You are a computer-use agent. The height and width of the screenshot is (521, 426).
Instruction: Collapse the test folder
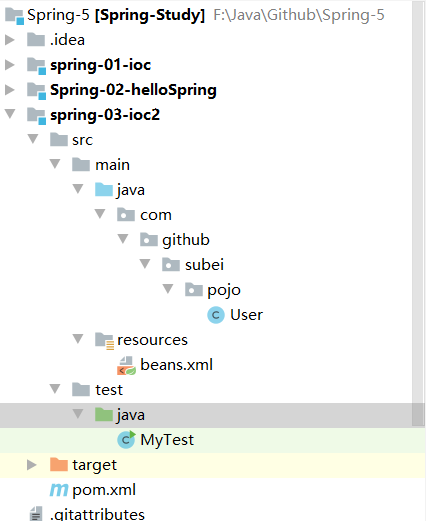(x=55, y=389)
